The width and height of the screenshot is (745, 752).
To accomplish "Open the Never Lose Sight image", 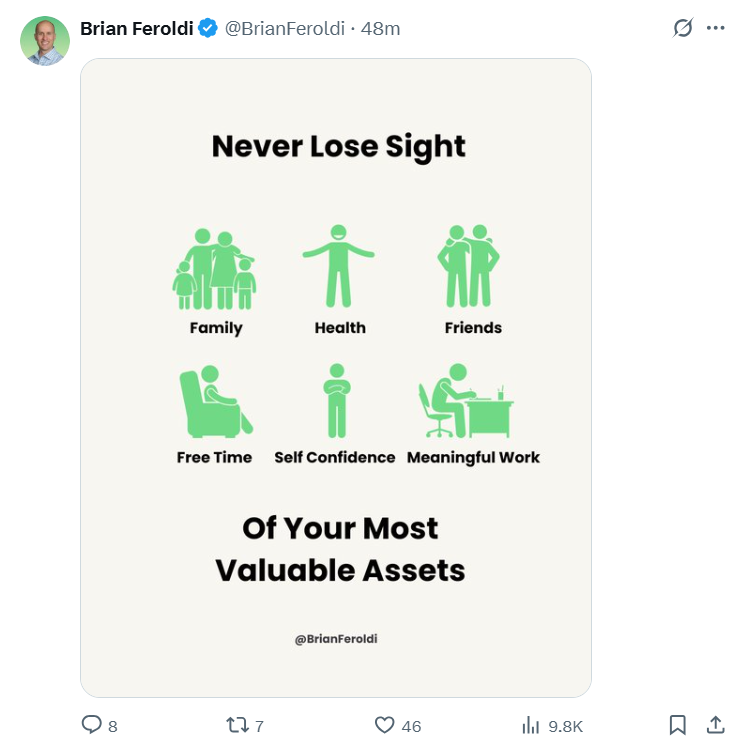I will [x=336, y=378].
